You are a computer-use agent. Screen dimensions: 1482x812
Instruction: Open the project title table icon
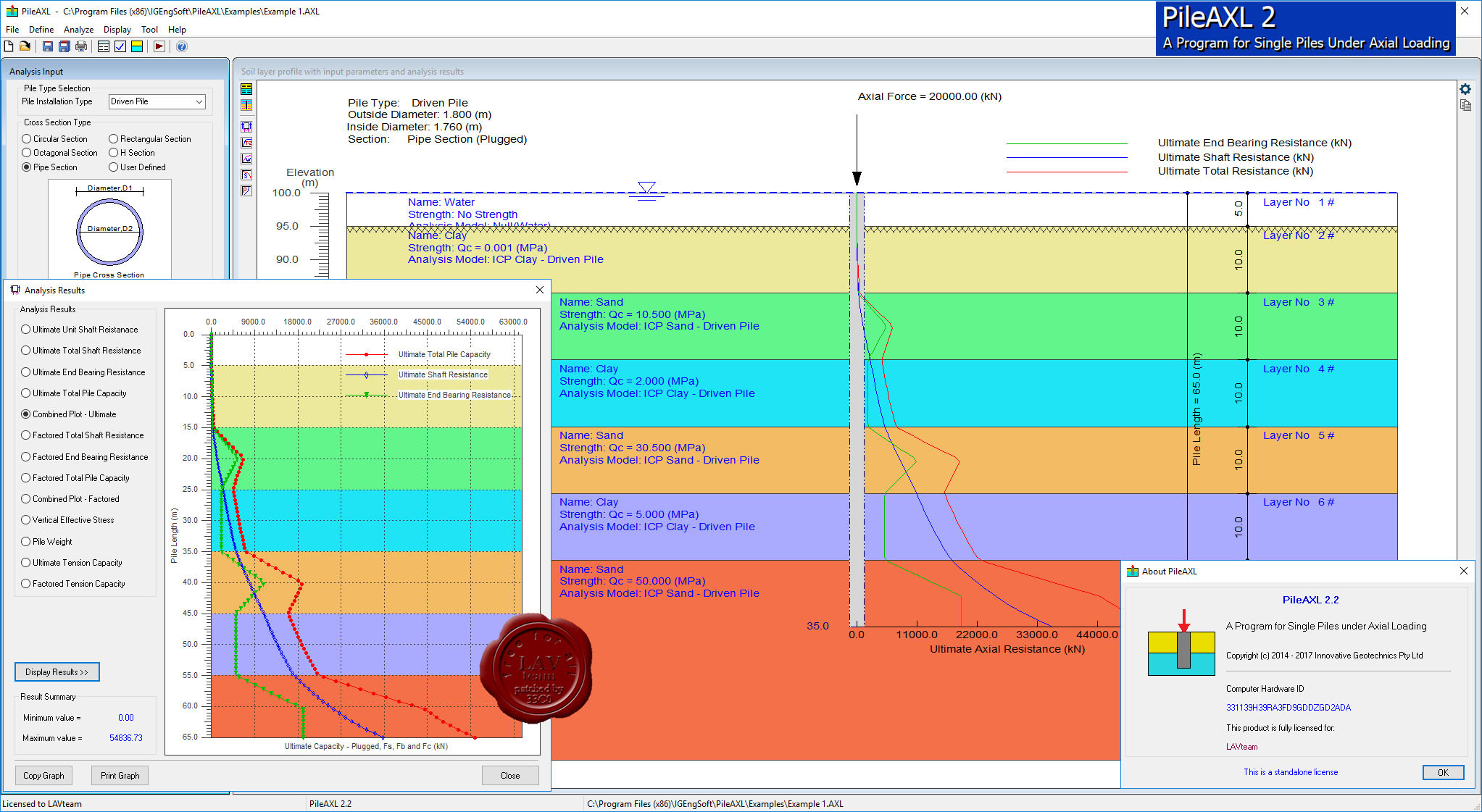tap(104, 46)
